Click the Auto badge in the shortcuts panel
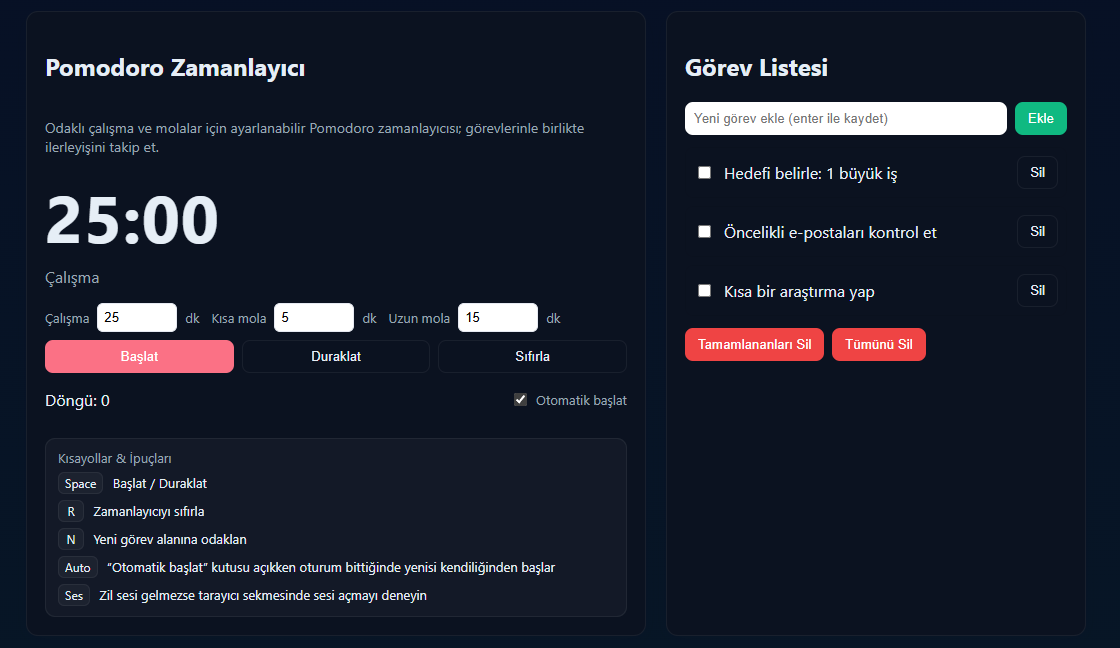Image resolution: width=1120 pixels, height=648 pixels. (x=77, y=567)
